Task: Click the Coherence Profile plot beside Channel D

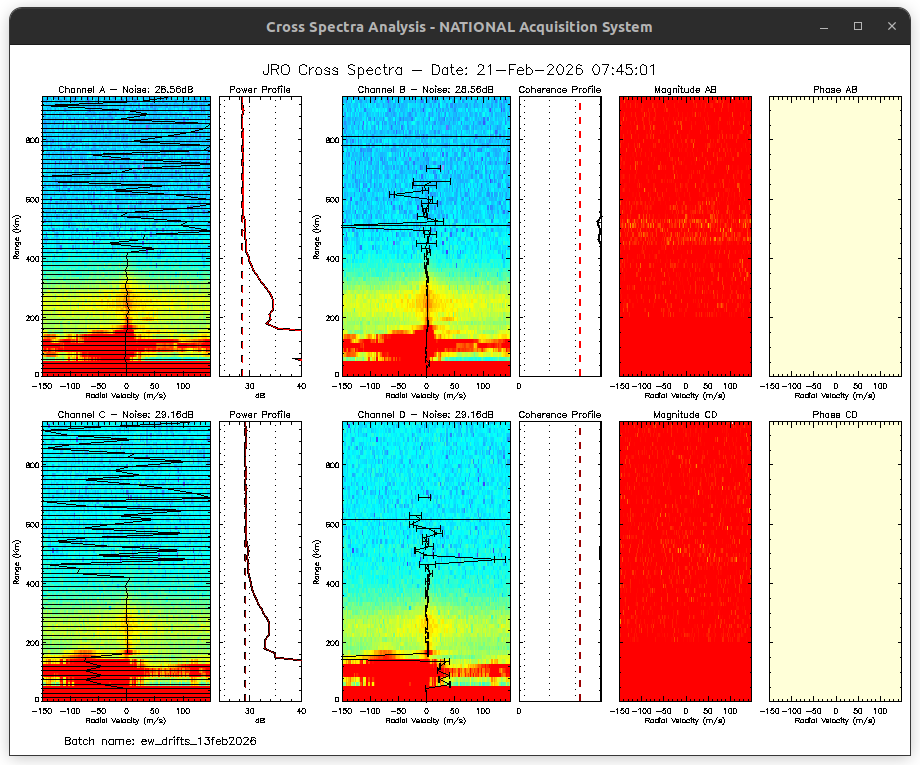Action: pos(560,560)
